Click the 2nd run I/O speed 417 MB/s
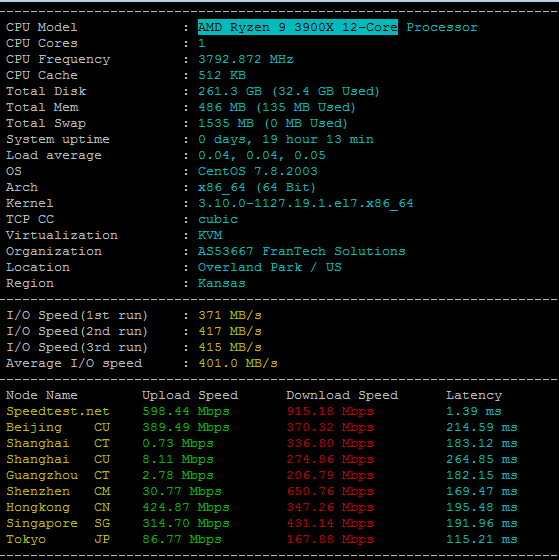This screenshot has height=560, width=559. coord(230,331)
